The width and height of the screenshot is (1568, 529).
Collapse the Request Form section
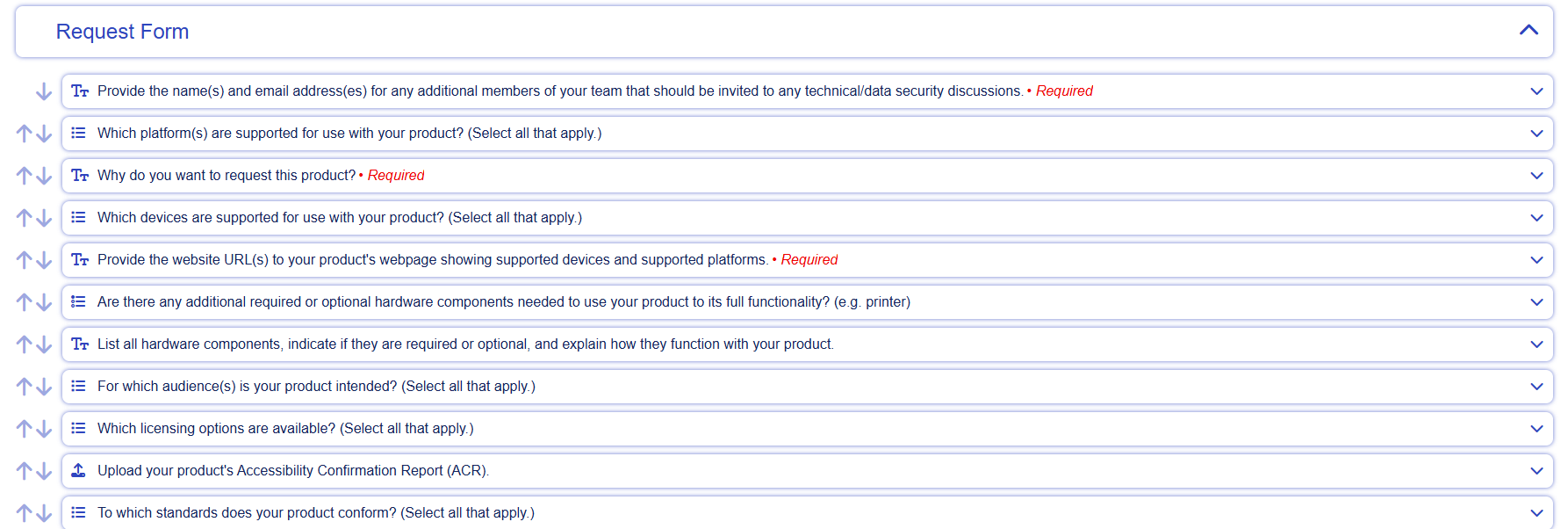click(1528, 31)
